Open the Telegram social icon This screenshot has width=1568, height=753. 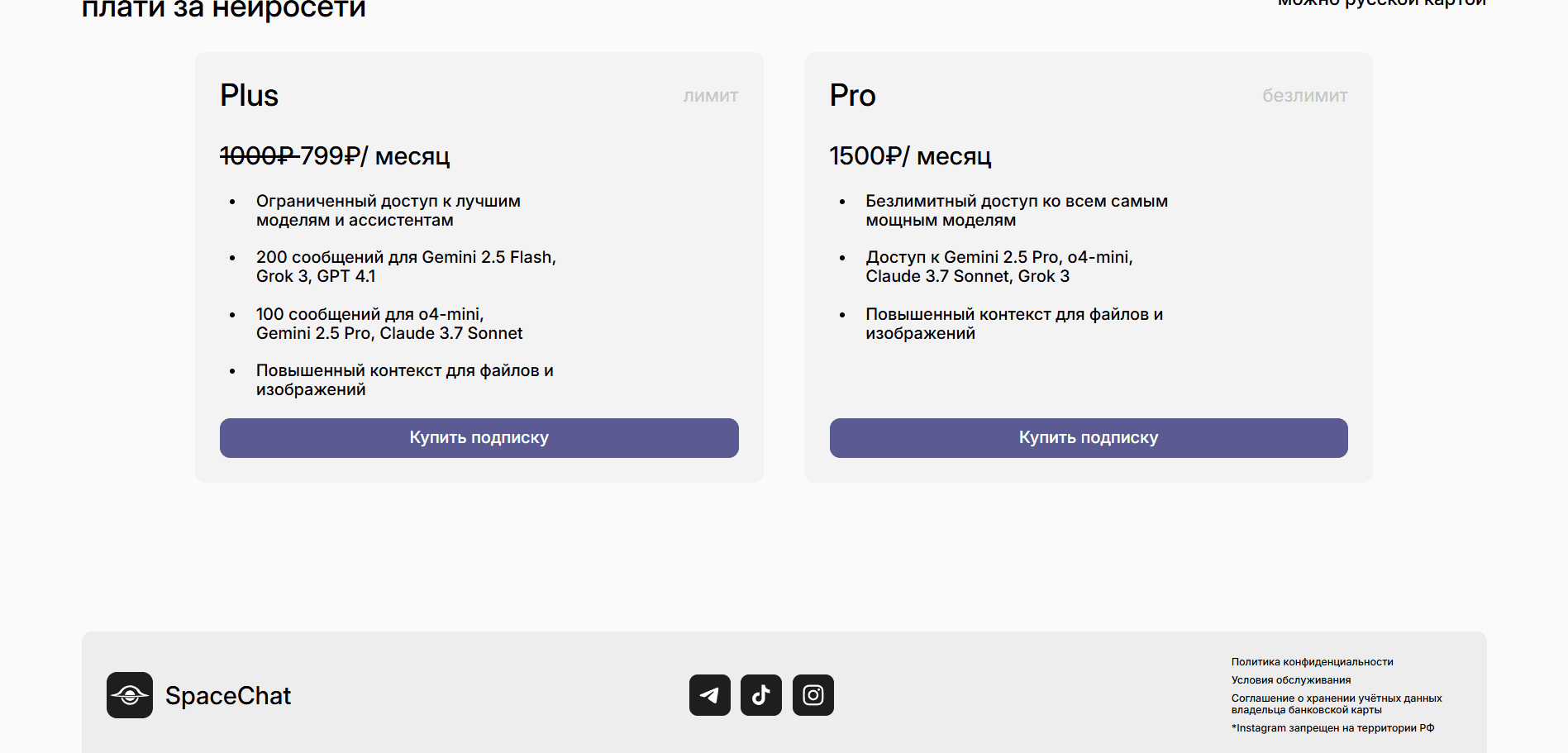pyautogui.click(x=709, y=695)
